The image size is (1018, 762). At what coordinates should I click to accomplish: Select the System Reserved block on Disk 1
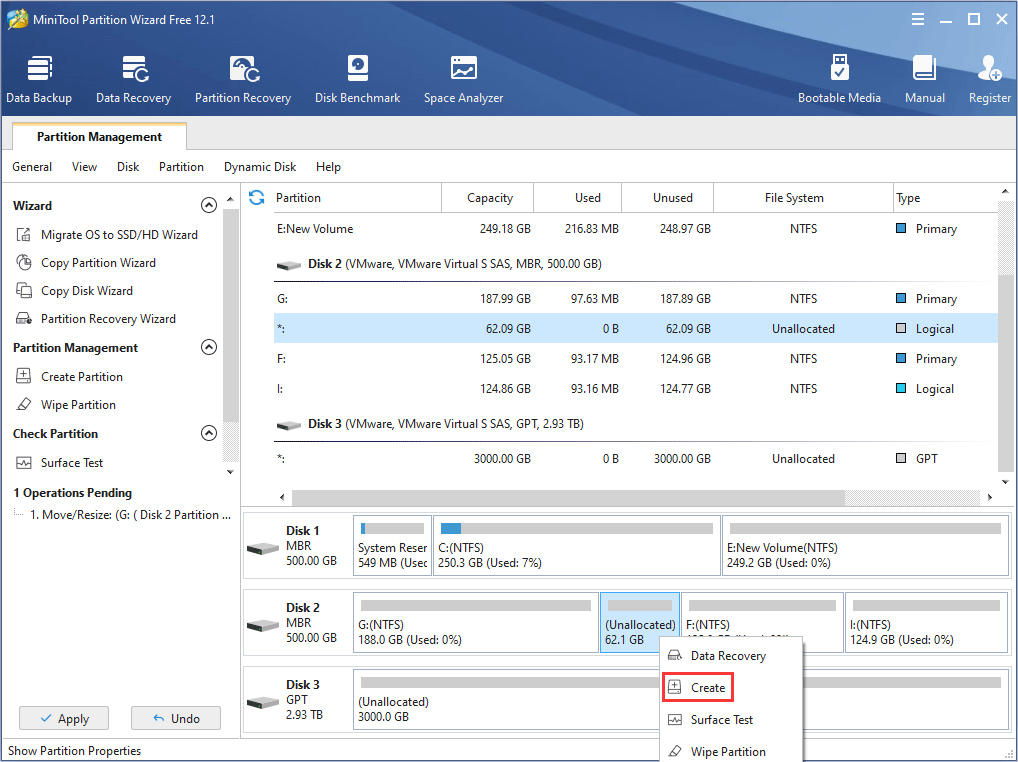tap(392, 546)
